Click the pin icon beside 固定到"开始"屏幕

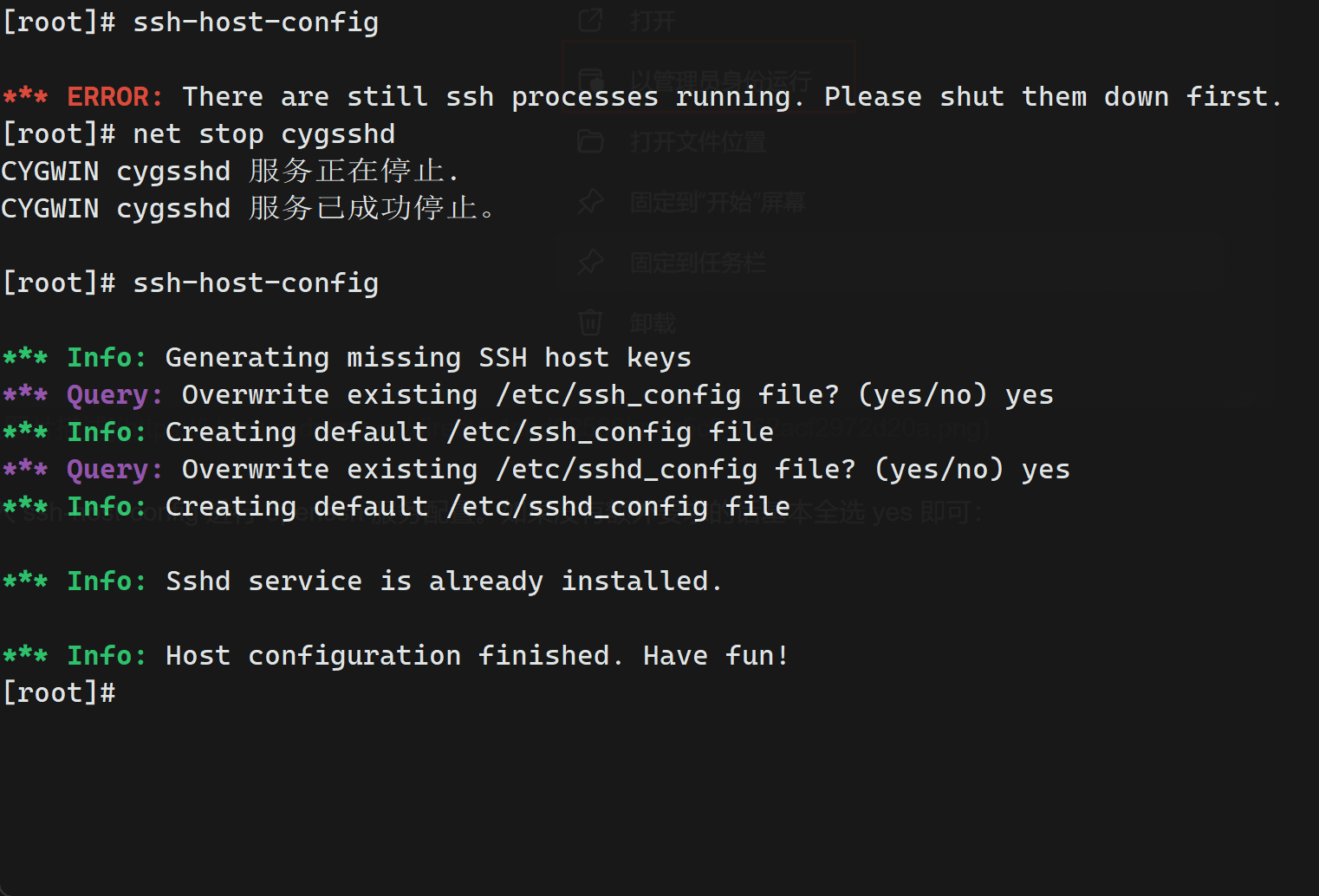coord(590,202)
